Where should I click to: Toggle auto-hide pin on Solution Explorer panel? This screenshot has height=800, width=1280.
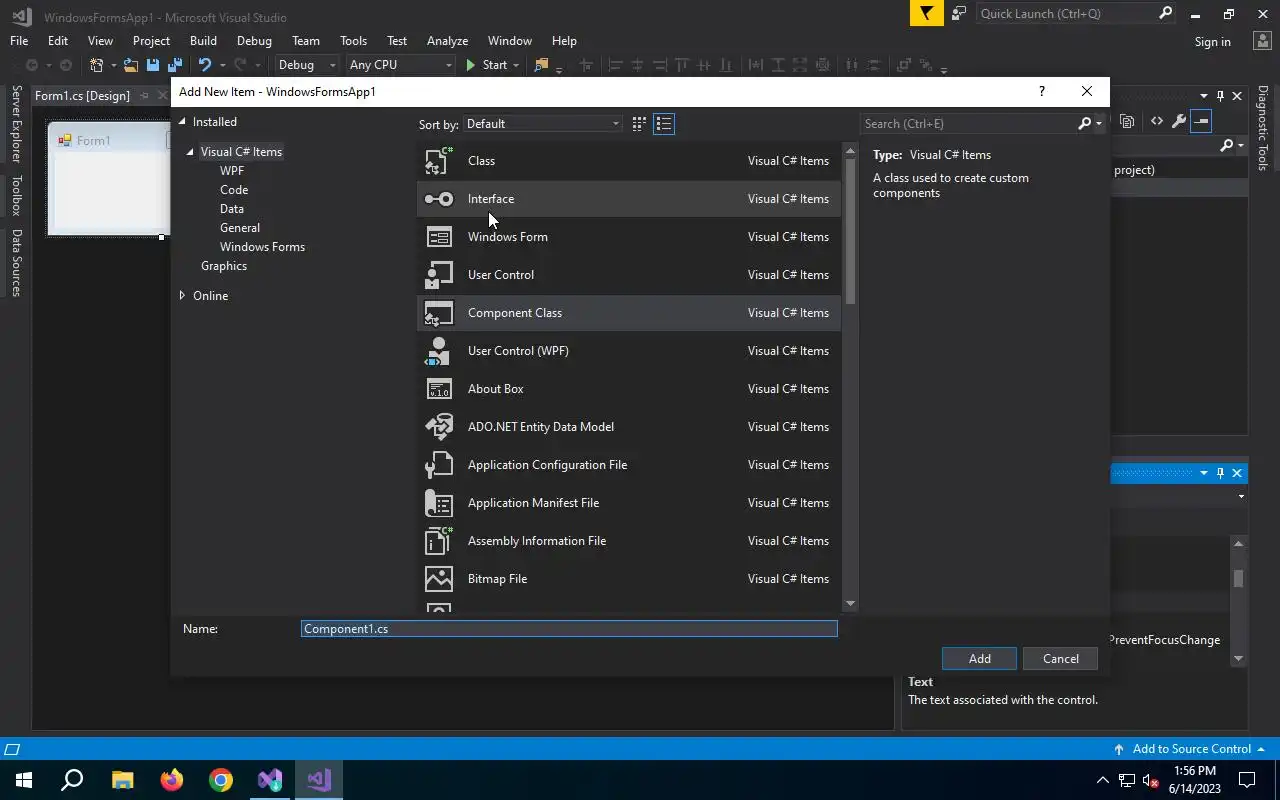click(x=1220, y=96)
